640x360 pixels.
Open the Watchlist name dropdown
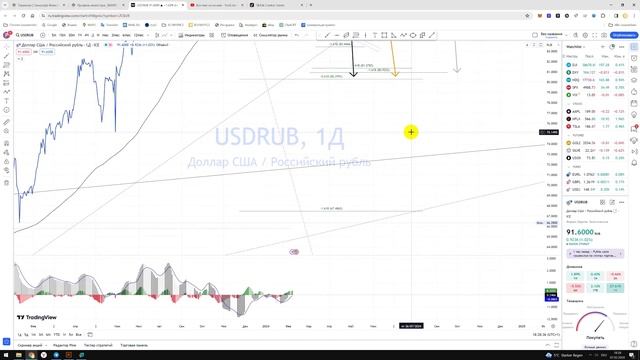pos(576,47)
